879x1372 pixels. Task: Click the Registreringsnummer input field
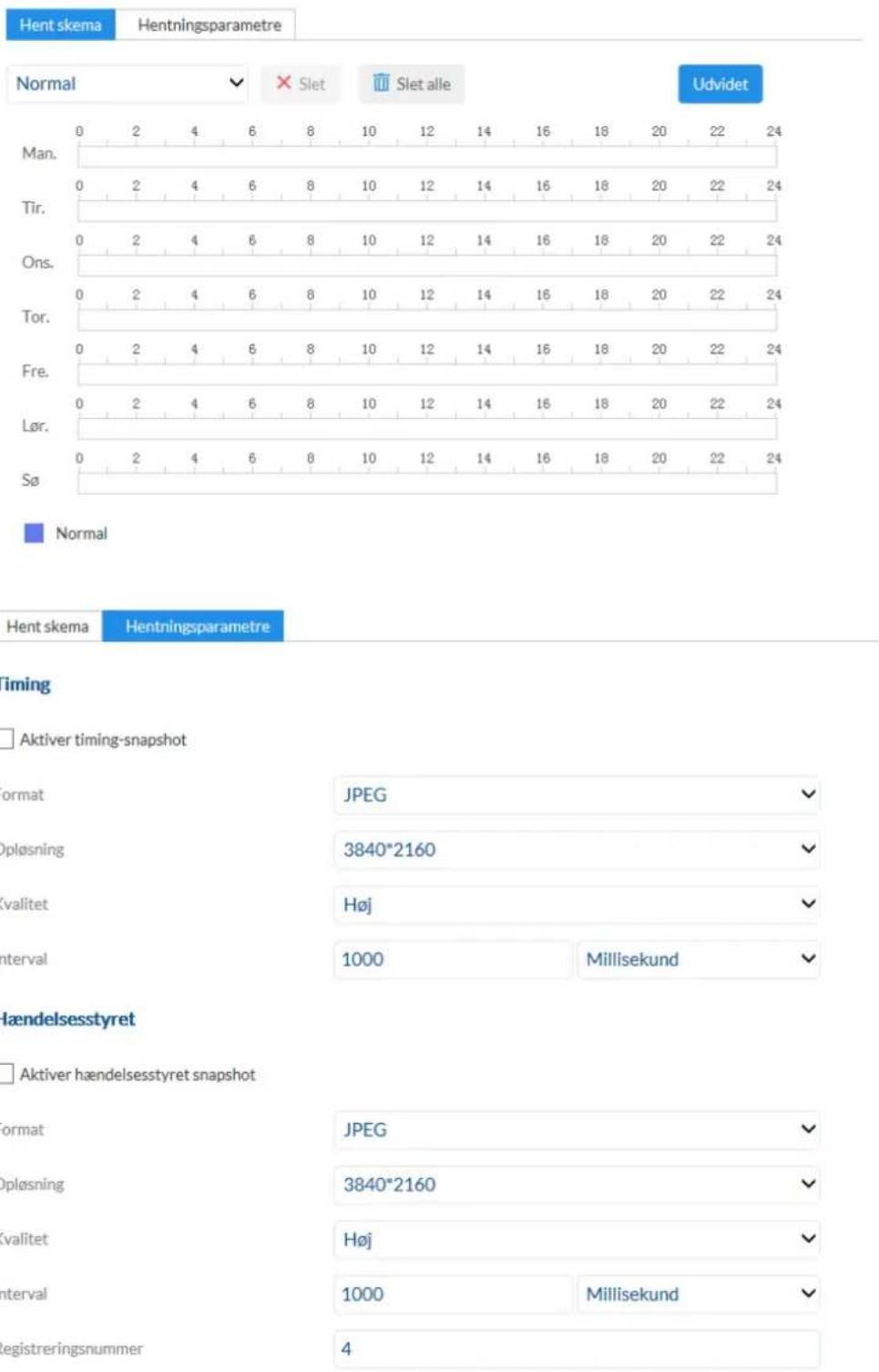tap(577, 1348)
